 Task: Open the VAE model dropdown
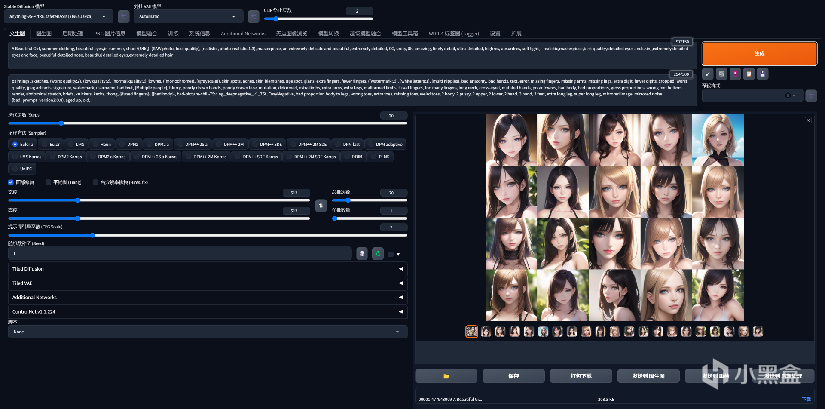(189, 16)
